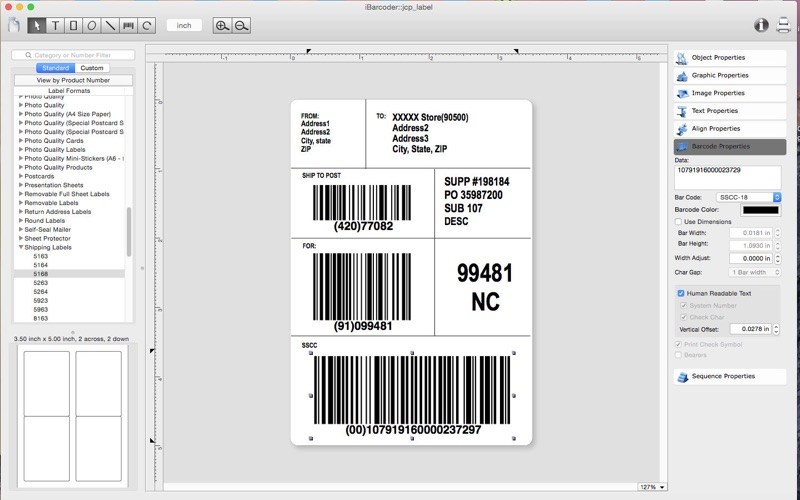Switch to the Custom tab
Screen dimensions: 800x500
click(x=91, y=68)
